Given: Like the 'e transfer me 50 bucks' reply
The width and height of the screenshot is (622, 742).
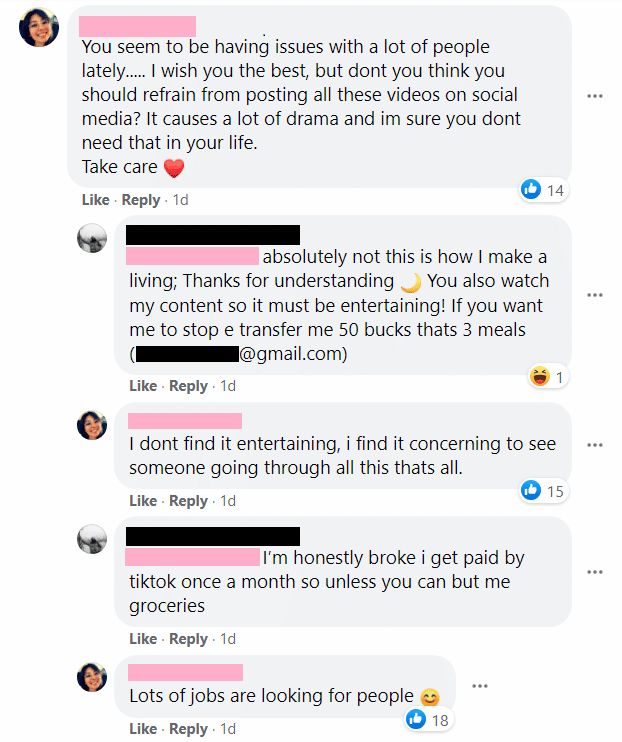Looking at the screenshot, I should tap(143, 386).
